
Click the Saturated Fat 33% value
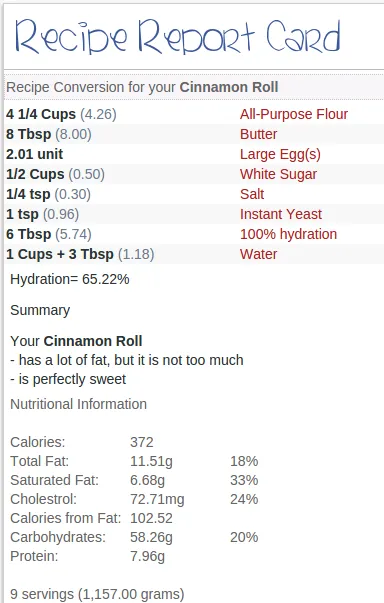244,480
